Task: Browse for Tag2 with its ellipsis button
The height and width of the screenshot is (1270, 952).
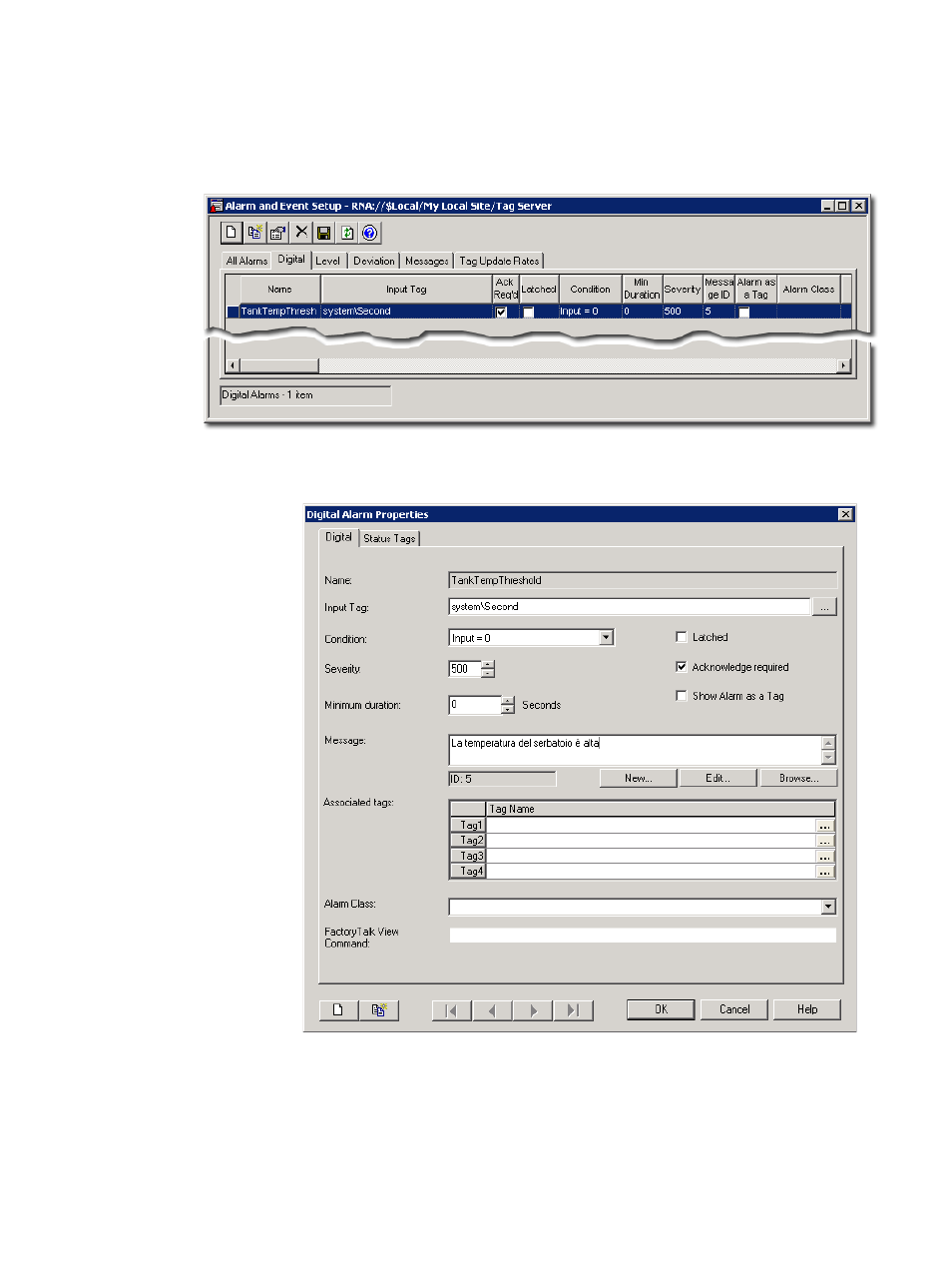Action: pos(824,841)
